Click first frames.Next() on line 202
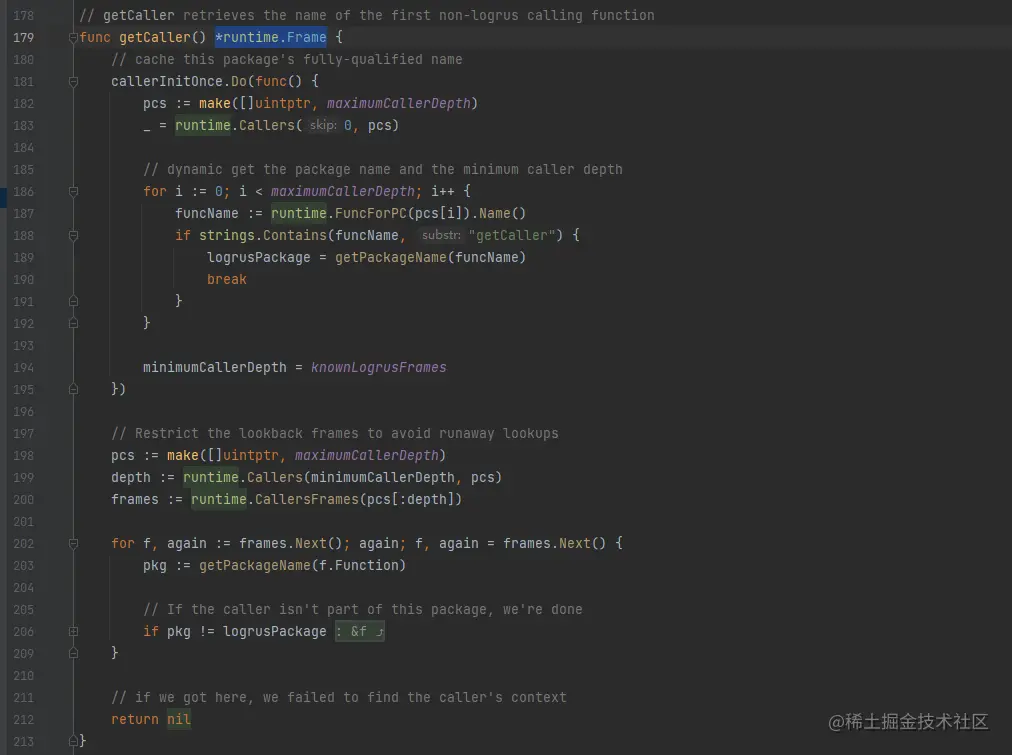 point(290,543)
